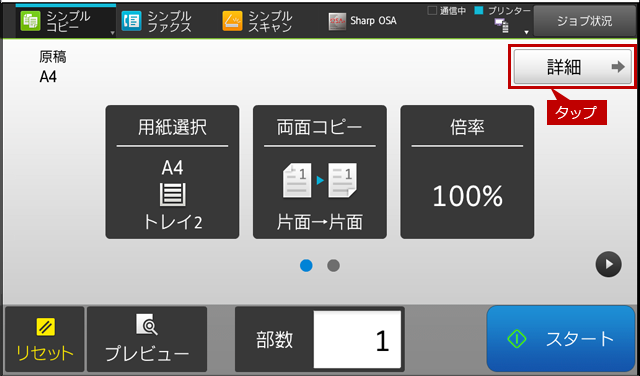This screenshot has width=640, height=376.
Task: Tap the Details (詳細) button
Action: pyautogui.click(x=572, y=67)
